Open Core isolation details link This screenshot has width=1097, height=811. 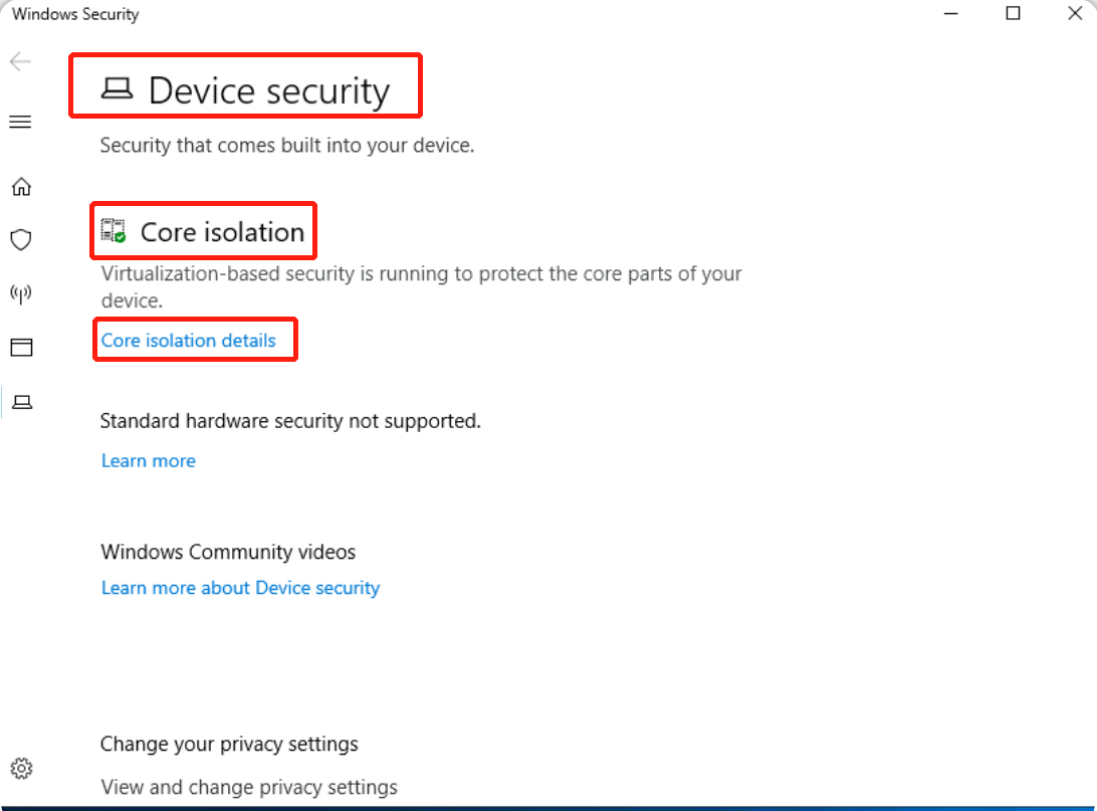pyautogui.click(x=188, y=340)
